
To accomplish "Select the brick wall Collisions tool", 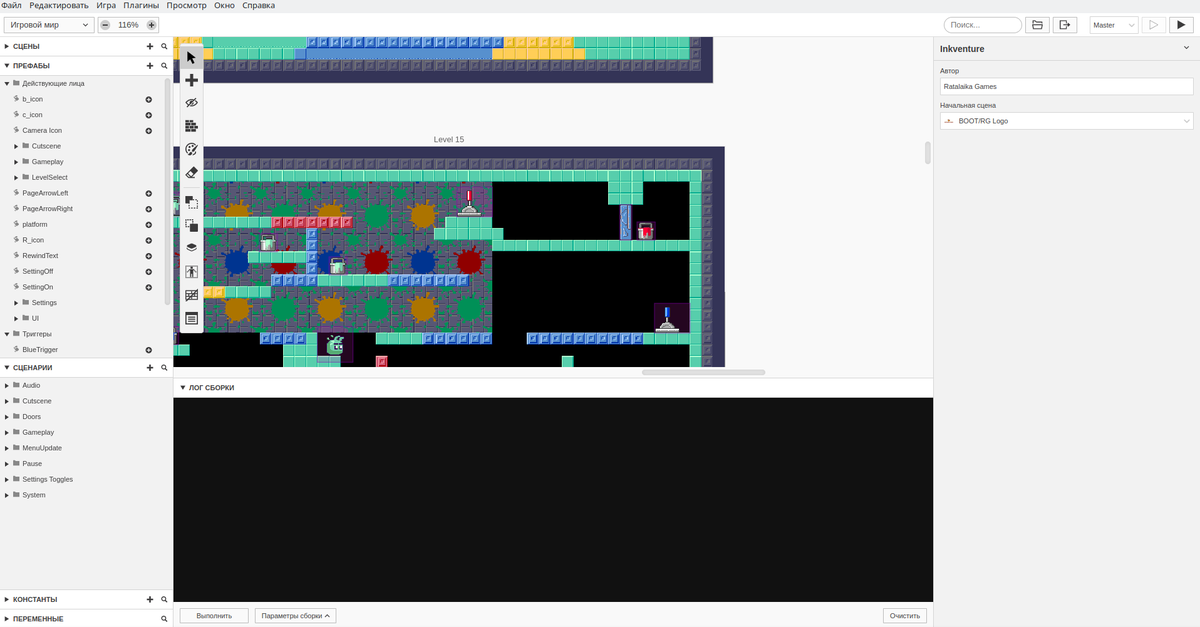I will click(x=192, y=126).
